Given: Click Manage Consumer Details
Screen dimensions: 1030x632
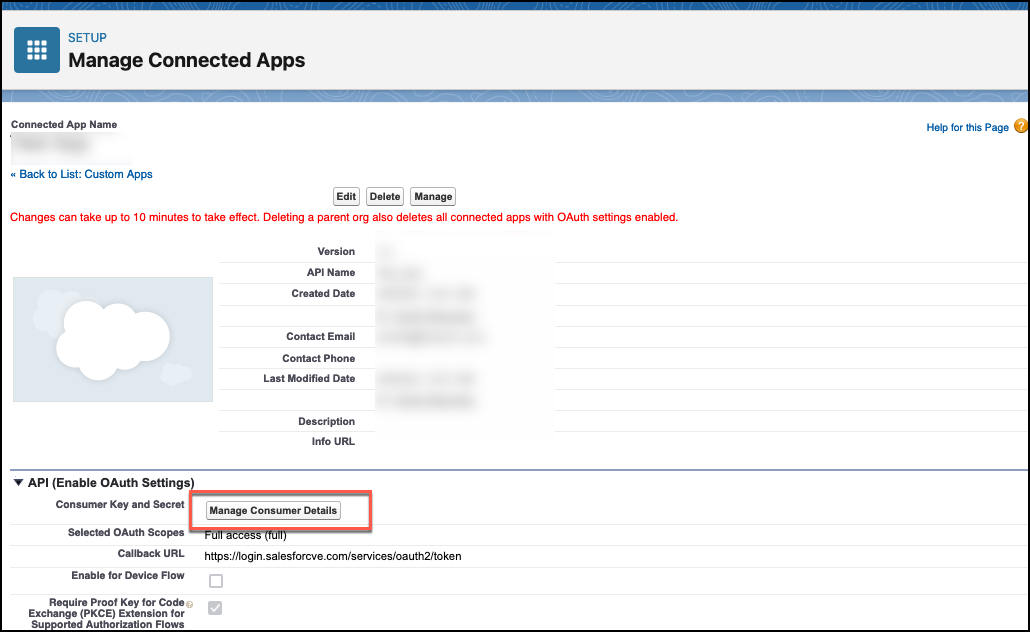Looking at the screenshot, I should pos(272,510).
